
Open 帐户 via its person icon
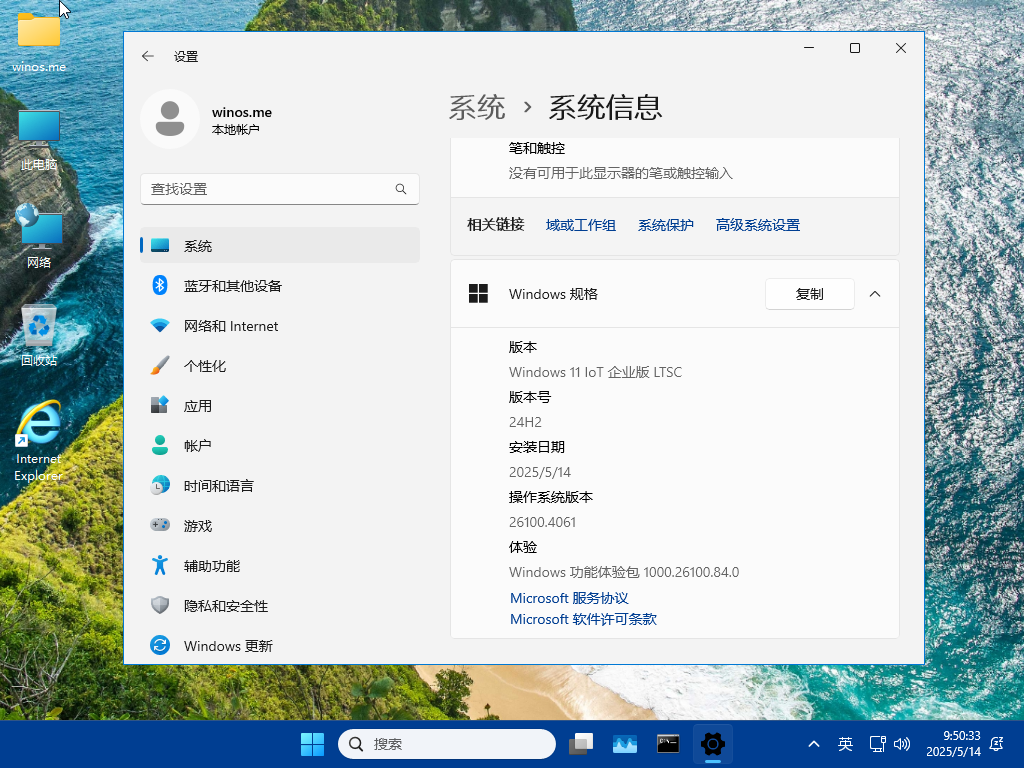(160, 445)
